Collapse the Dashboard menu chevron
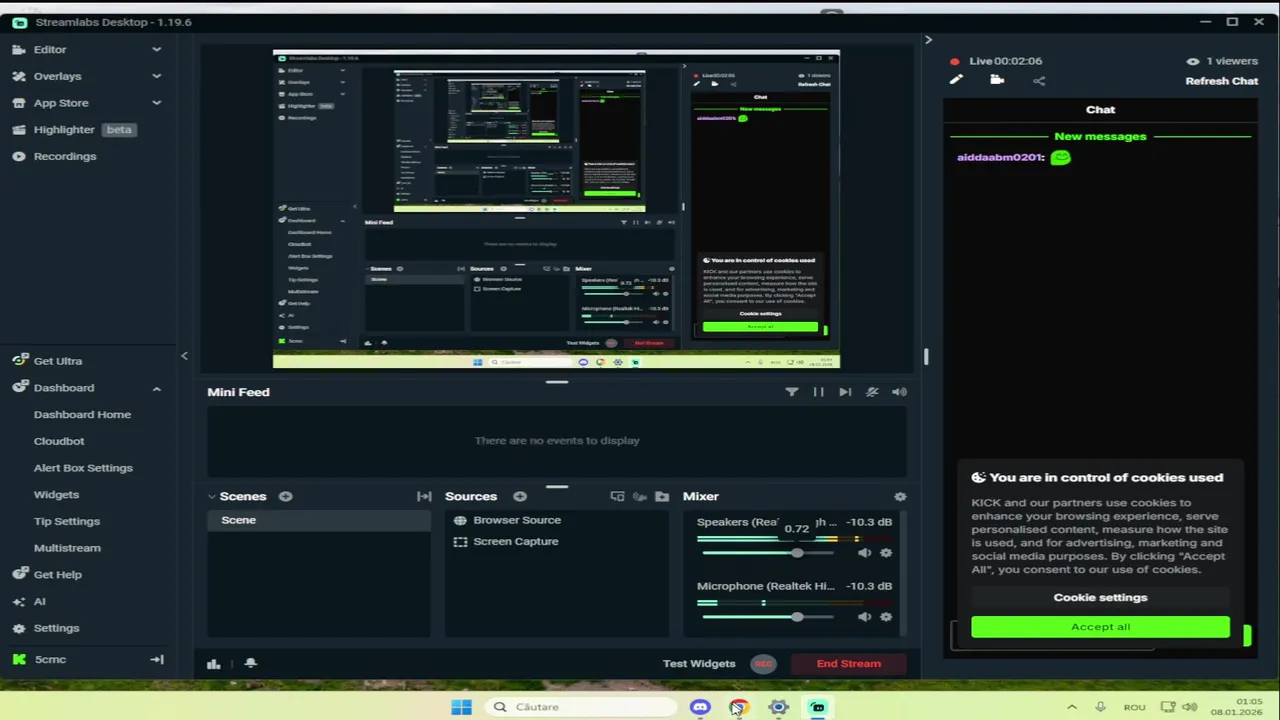 [156, 388]
